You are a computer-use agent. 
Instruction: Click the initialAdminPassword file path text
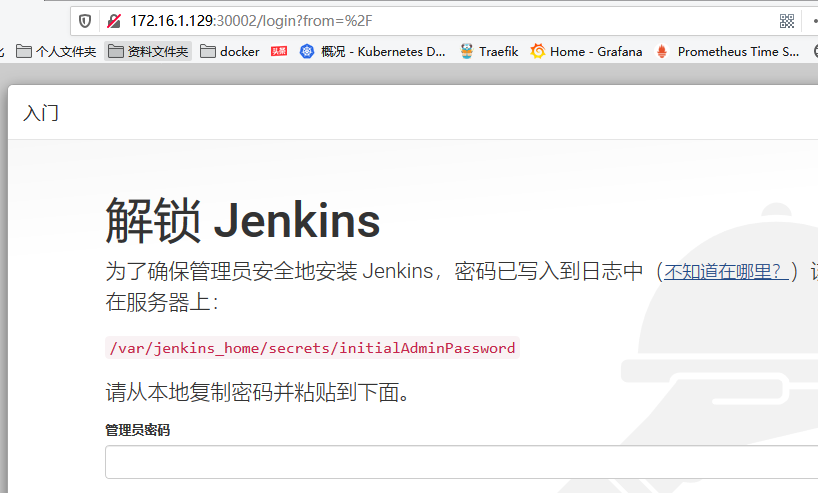312,348
